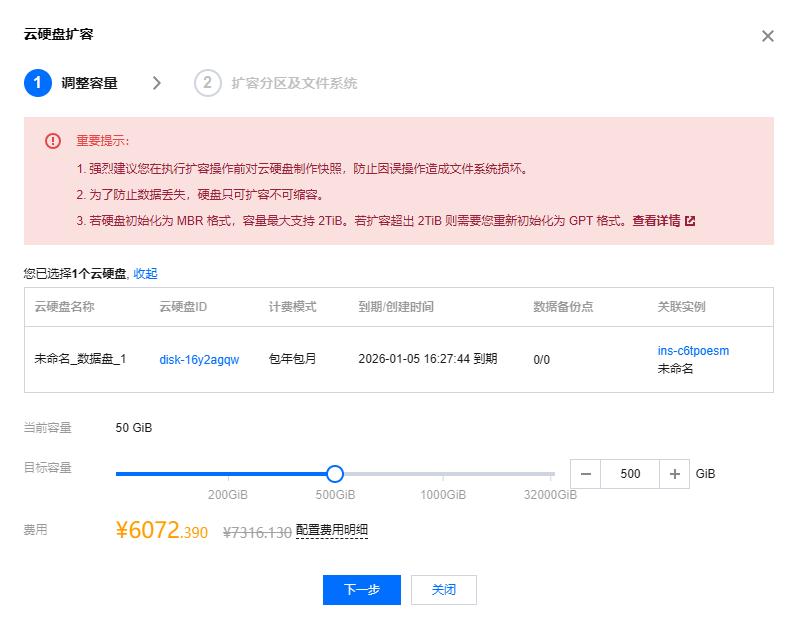Click the 下一步 button
The image size is (797, 628).
(x=361, y=590)
